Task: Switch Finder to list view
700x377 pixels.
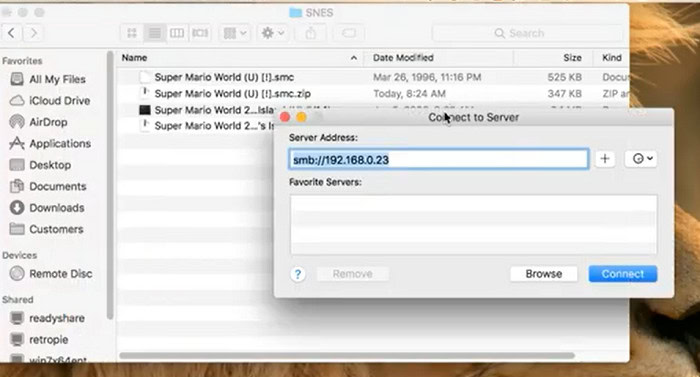Action: point(154,33)
